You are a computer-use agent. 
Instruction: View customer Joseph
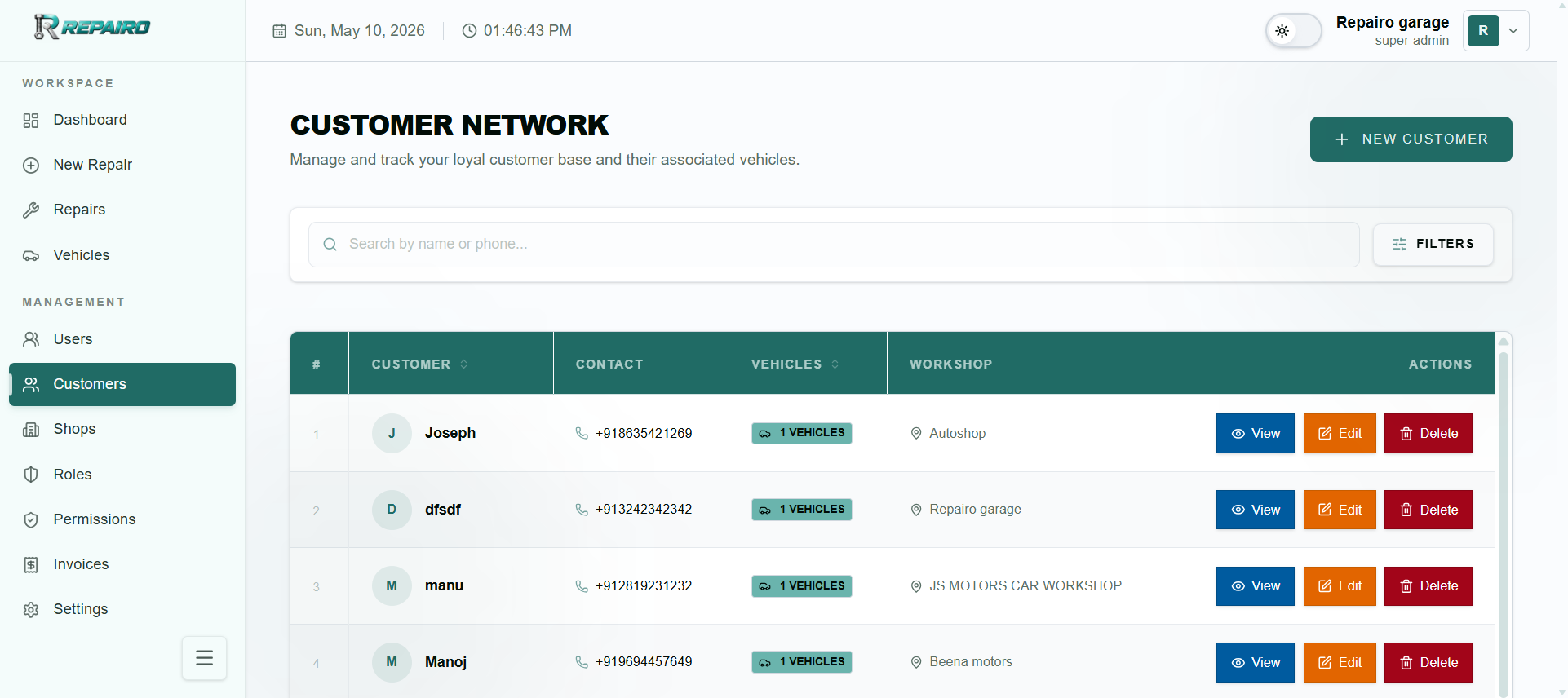pyautogui.click(x=1255, y=434)
